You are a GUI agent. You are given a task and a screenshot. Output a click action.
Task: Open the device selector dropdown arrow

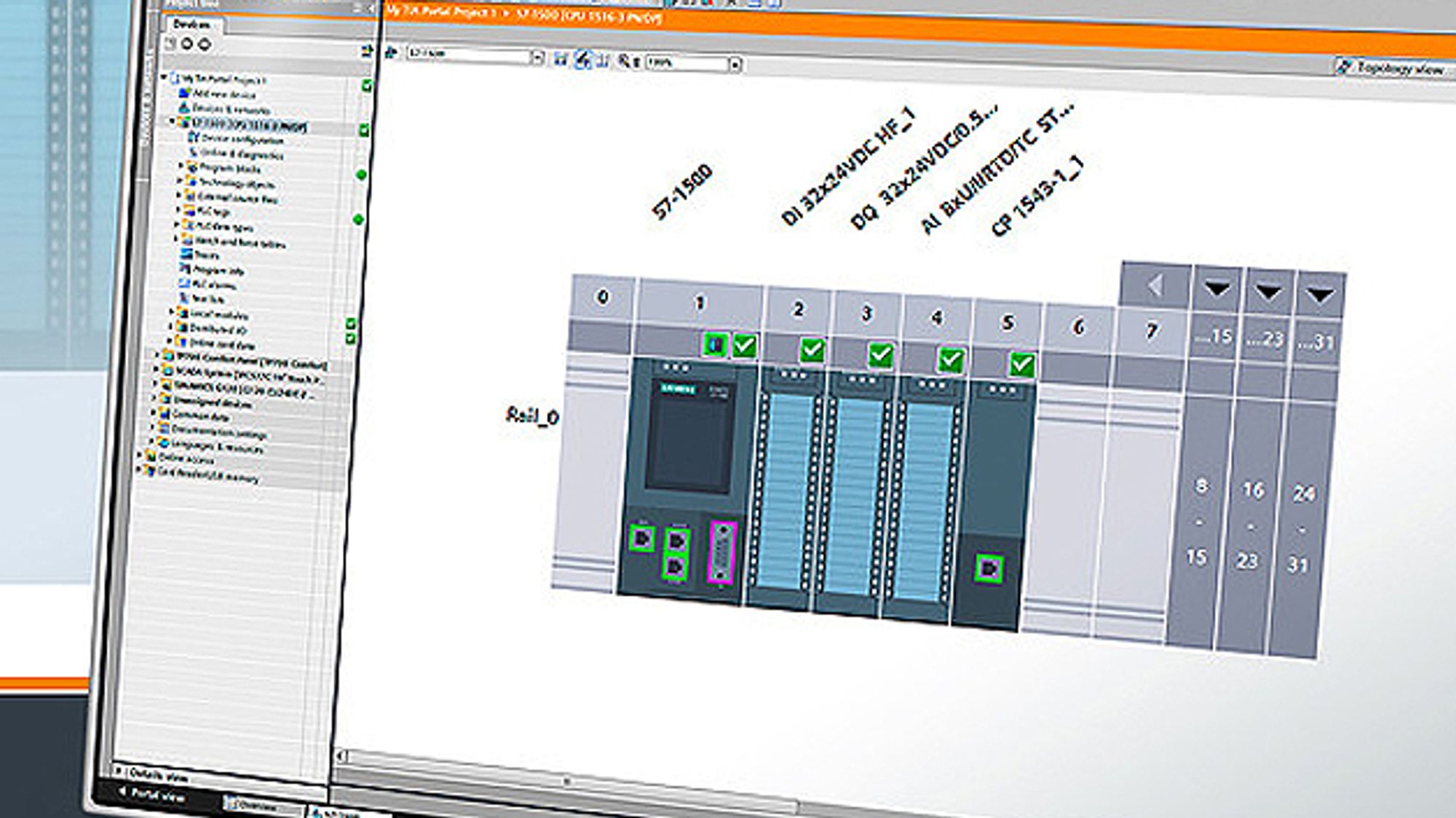[537, 57]
